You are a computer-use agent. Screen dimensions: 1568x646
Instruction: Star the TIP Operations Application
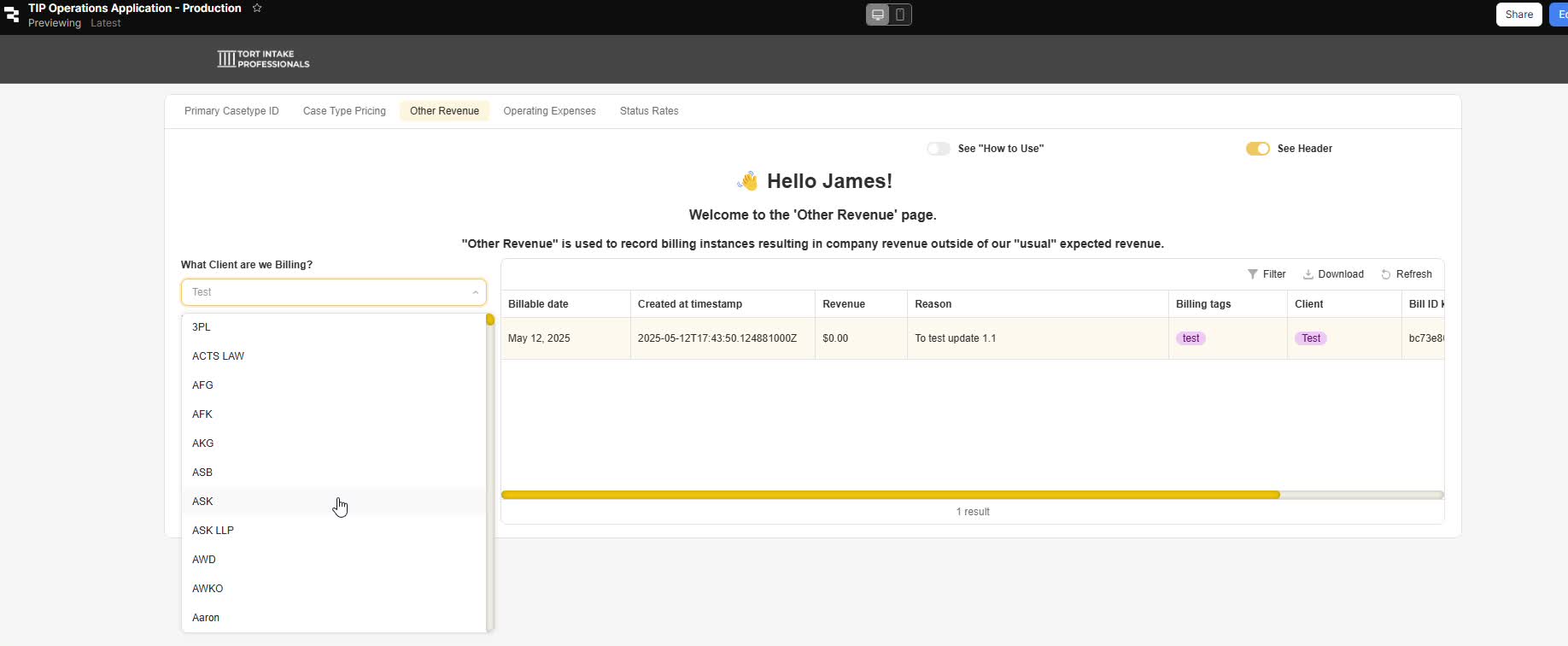tap(257, 8)
